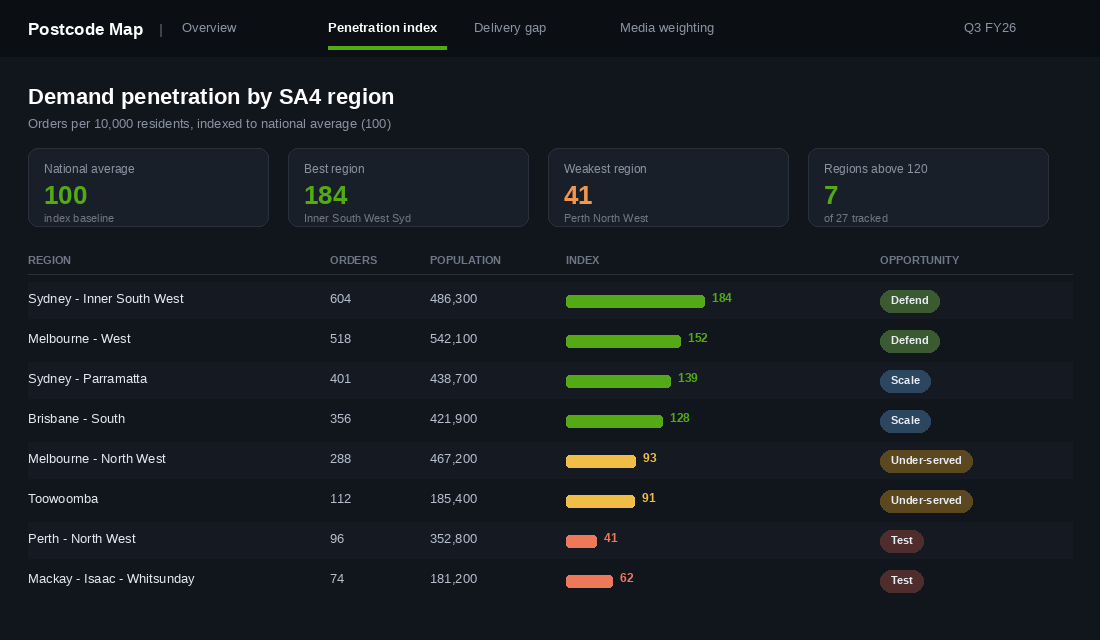Click the green index bar valued 152
This screenshot has width=1100, height=640.
[624, 342]
